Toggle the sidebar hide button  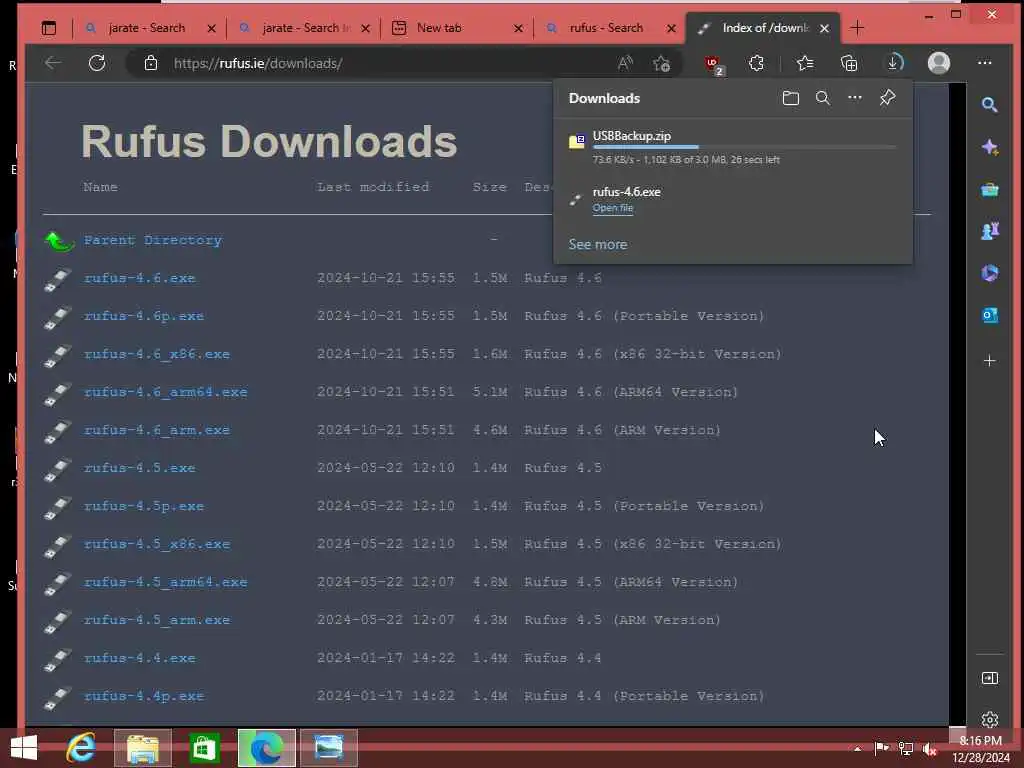[x=989, y=678]
